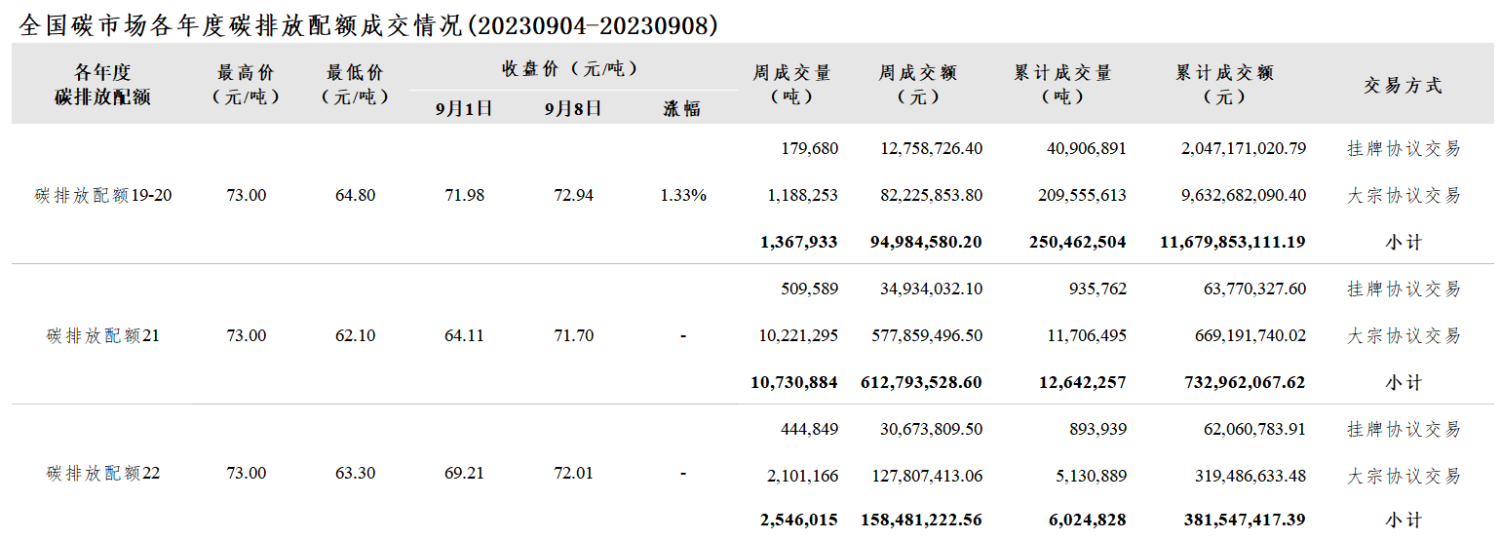
Task: Click the 交易方式 column header
Action: 1403,86
